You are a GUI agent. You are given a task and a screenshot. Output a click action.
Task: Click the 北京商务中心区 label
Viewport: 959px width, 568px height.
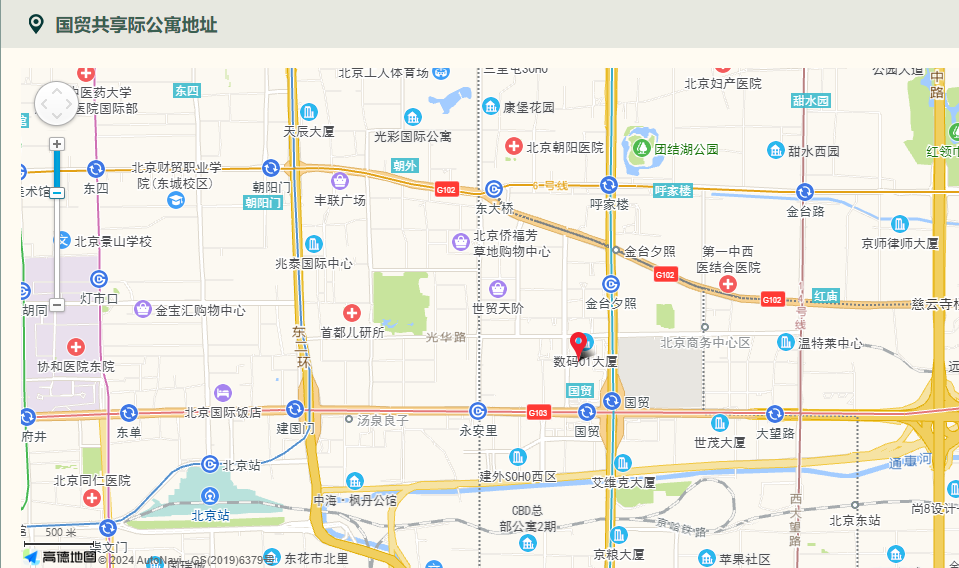705,342
